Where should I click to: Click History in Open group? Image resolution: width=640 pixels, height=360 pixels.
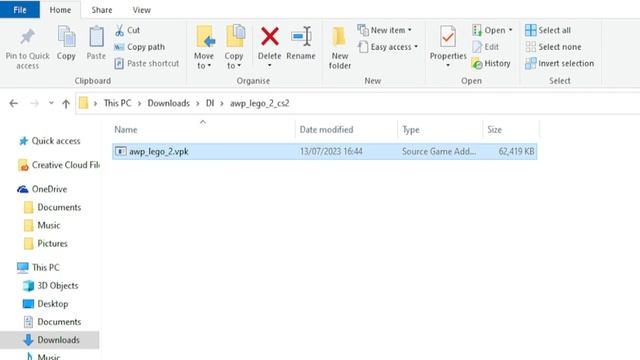tap(491, 64)
